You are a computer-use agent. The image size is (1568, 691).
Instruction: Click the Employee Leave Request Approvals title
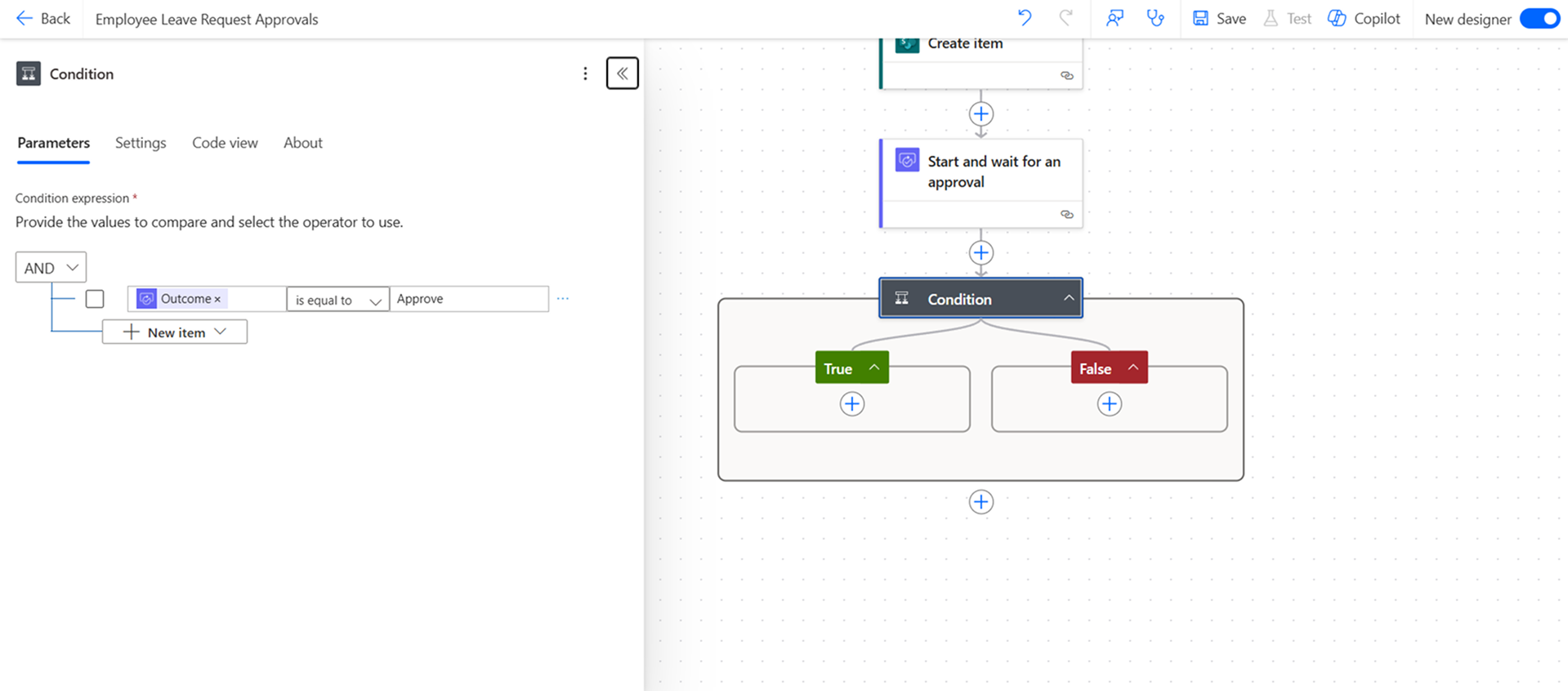[207, 19]
